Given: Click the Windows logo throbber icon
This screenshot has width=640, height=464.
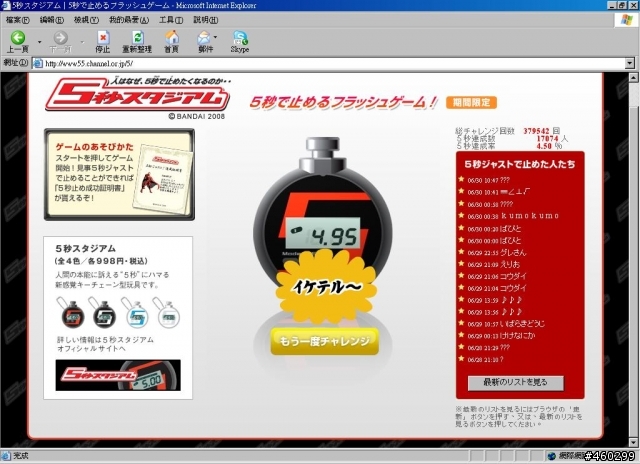Looking at the screenshot, I should [x=627, y=20].
